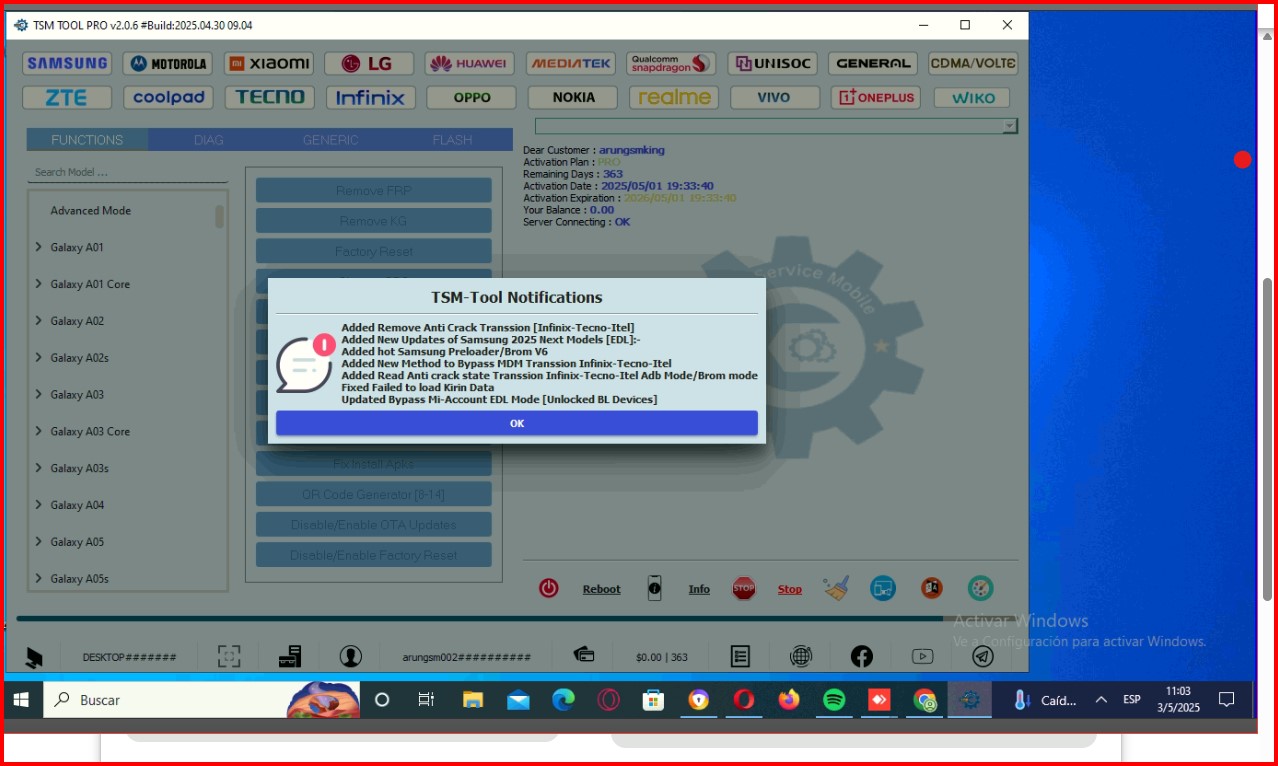
Task: Select the UNISOC chipset logo
Action: (x=773, y=63)
